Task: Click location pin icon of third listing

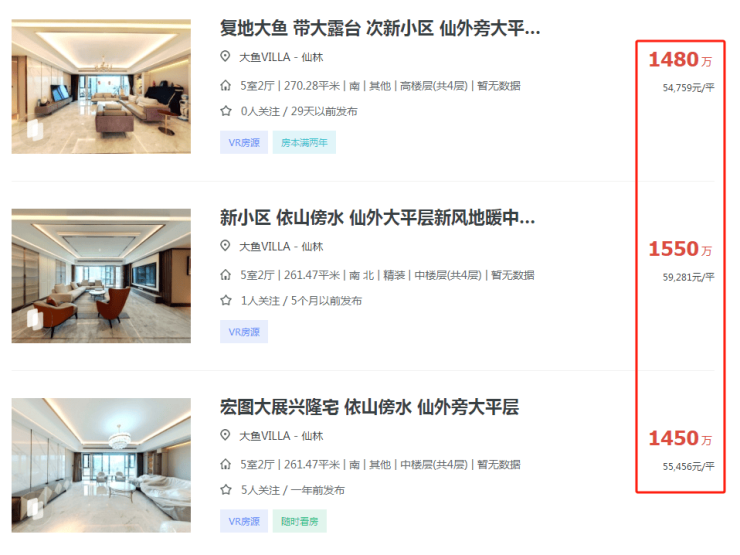Action: pos(226,435)
